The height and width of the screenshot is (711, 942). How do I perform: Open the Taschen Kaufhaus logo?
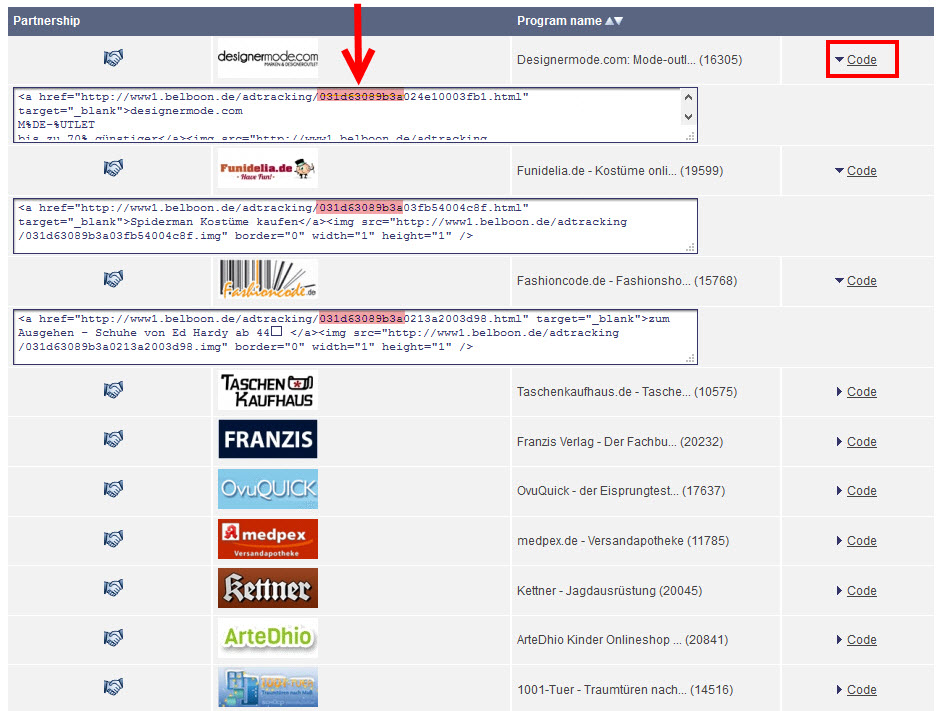268,390
